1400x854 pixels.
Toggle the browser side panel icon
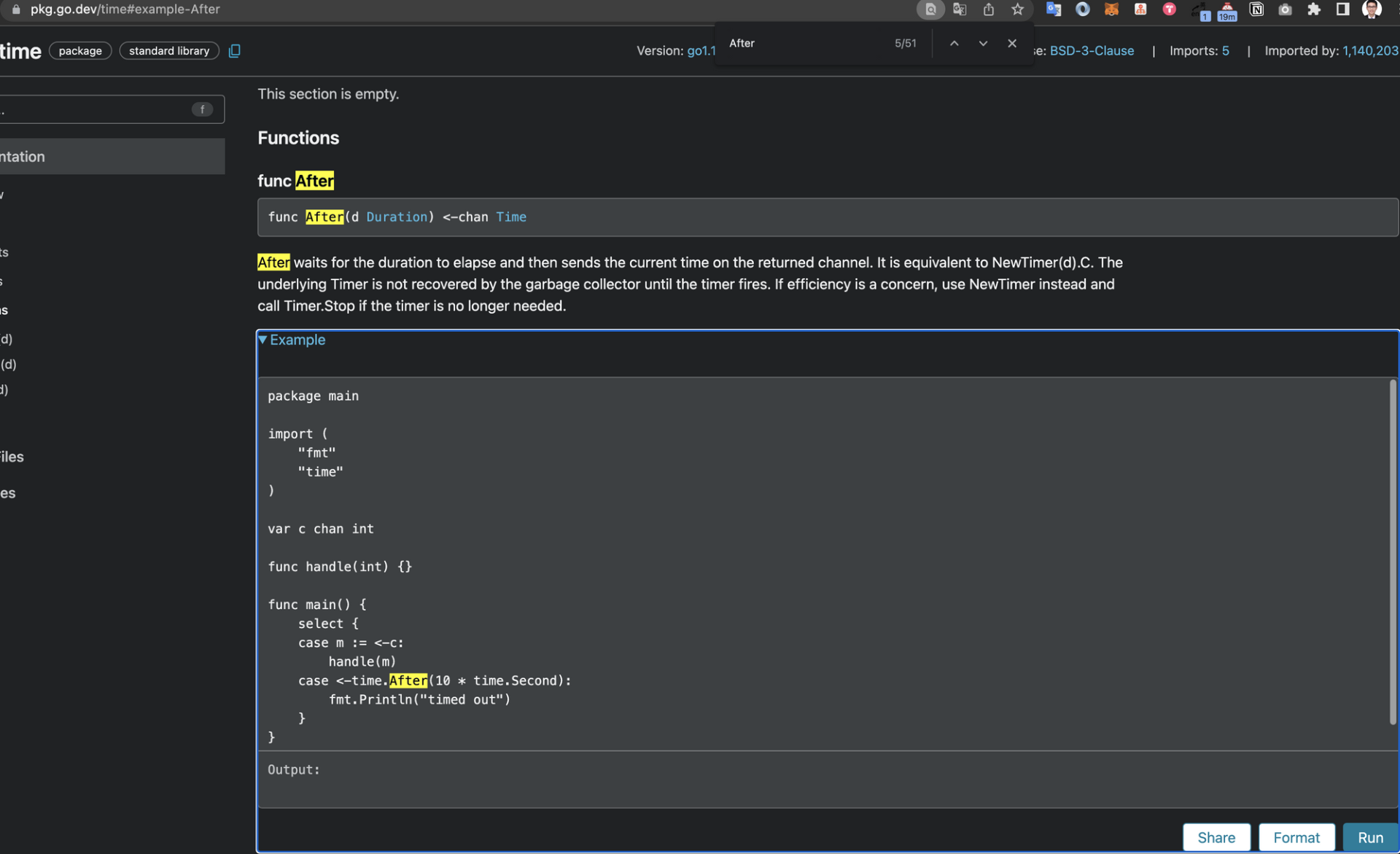[1342, 9]
